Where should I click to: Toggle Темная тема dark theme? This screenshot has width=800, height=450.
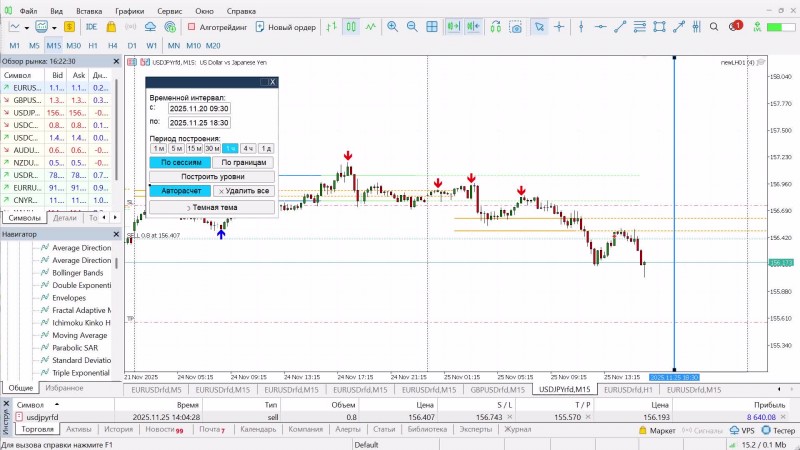[212, 208]
